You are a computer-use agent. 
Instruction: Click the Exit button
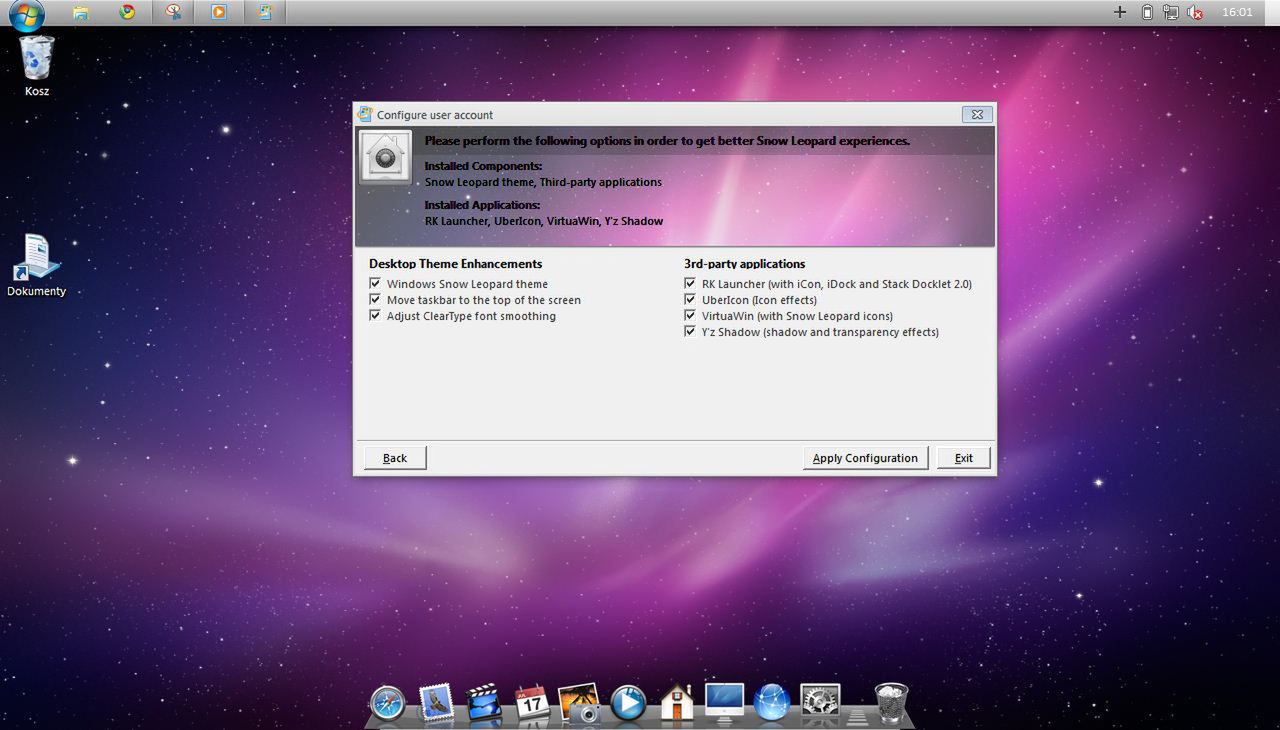point(964,458)
